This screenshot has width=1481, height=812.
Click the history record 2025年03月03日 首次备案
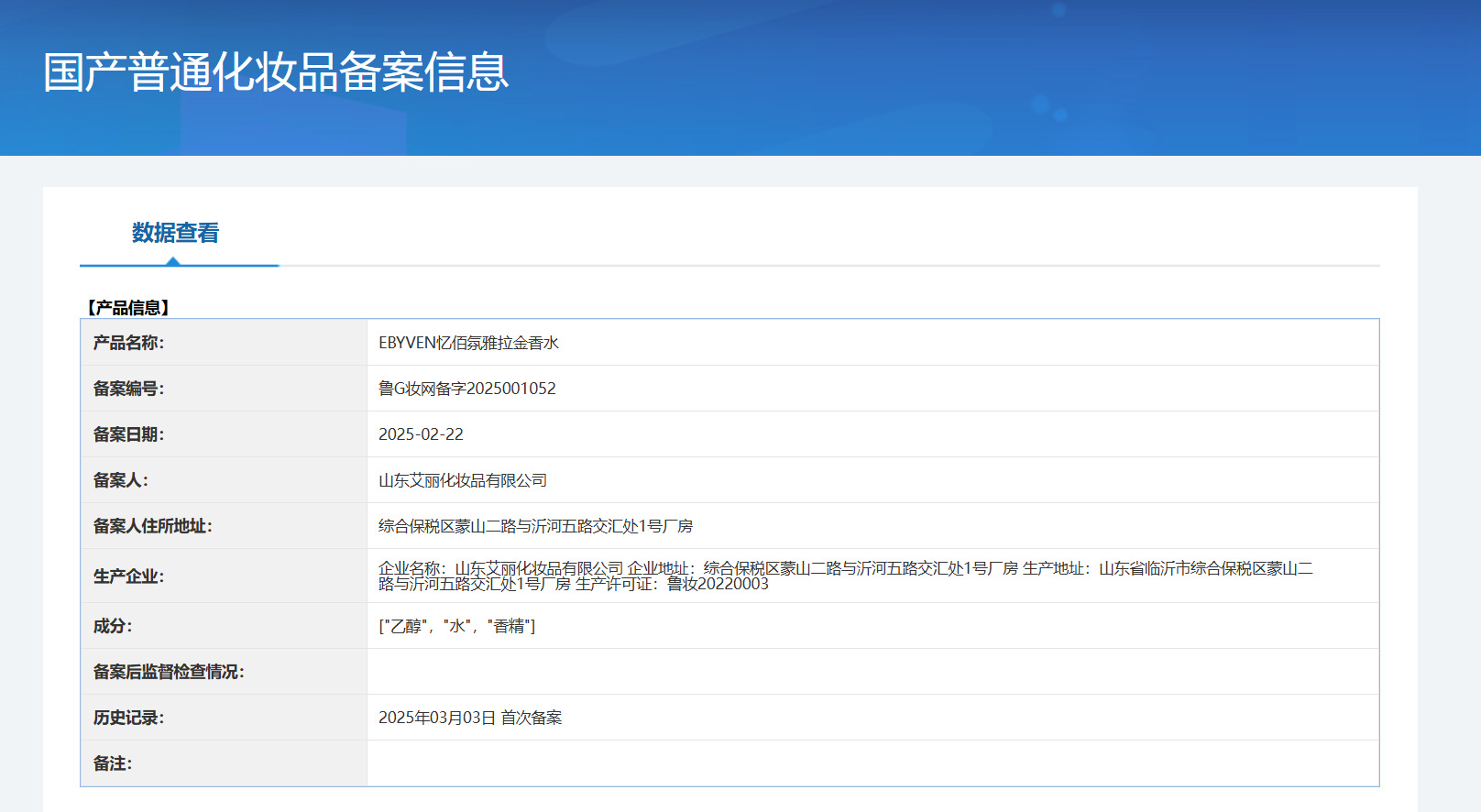click(470, 718)
